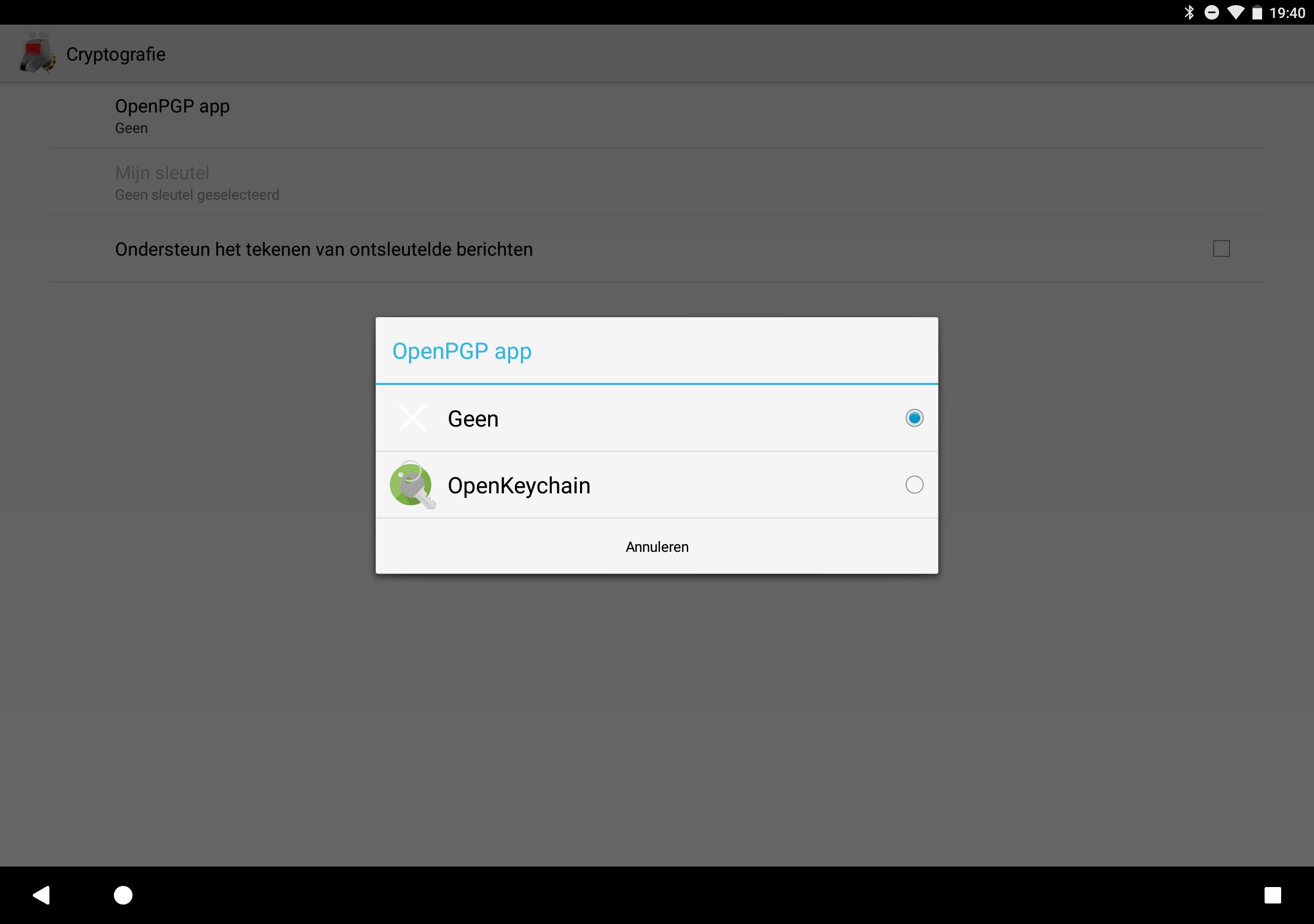Click the OpenKeychain green key icon

point(412,485)
